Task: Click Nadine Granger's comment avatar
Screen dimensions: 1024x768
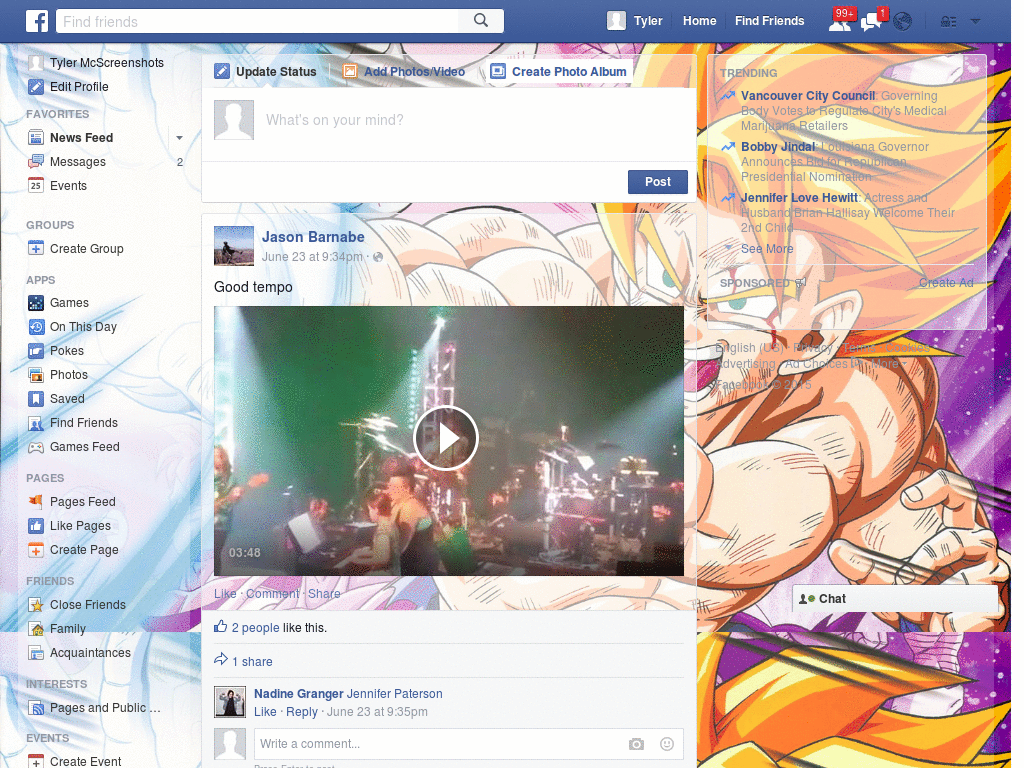Action: coord(230,702)
